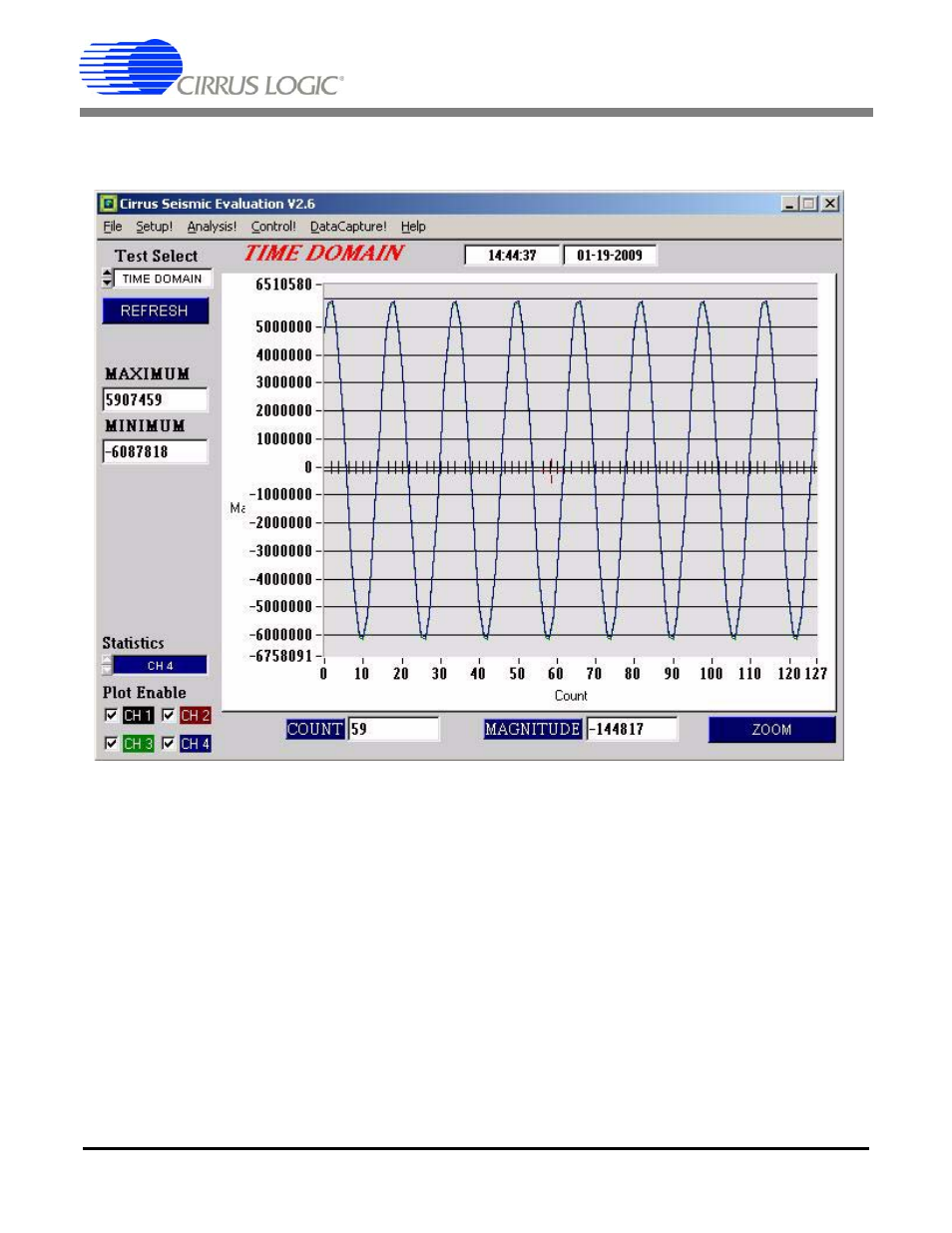Click the ZOOM button
This screenshot has width=952, height=1233.
pyautogui.click(x=771, y=730)
